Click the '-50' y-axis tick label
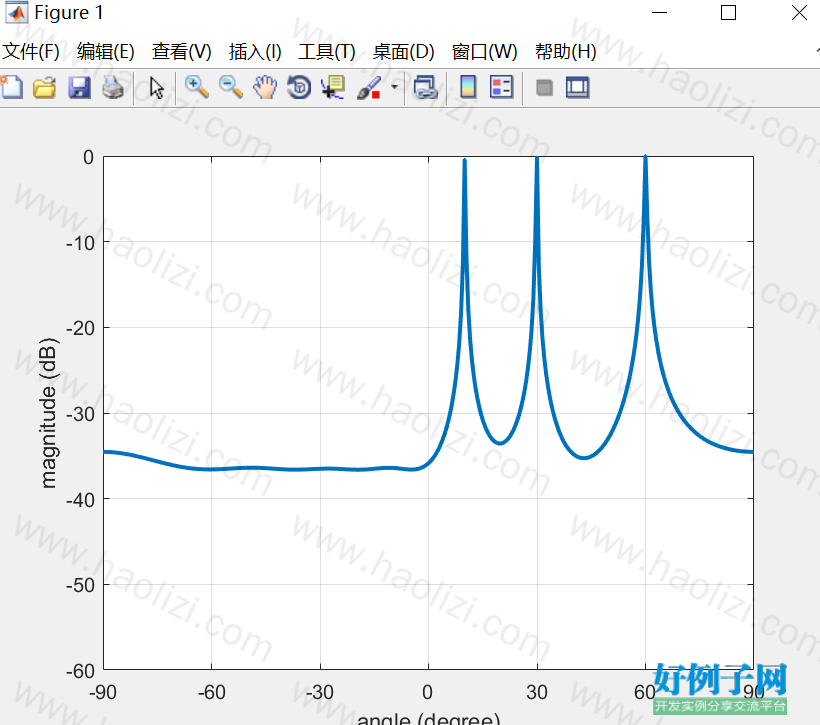 point(80,585)
